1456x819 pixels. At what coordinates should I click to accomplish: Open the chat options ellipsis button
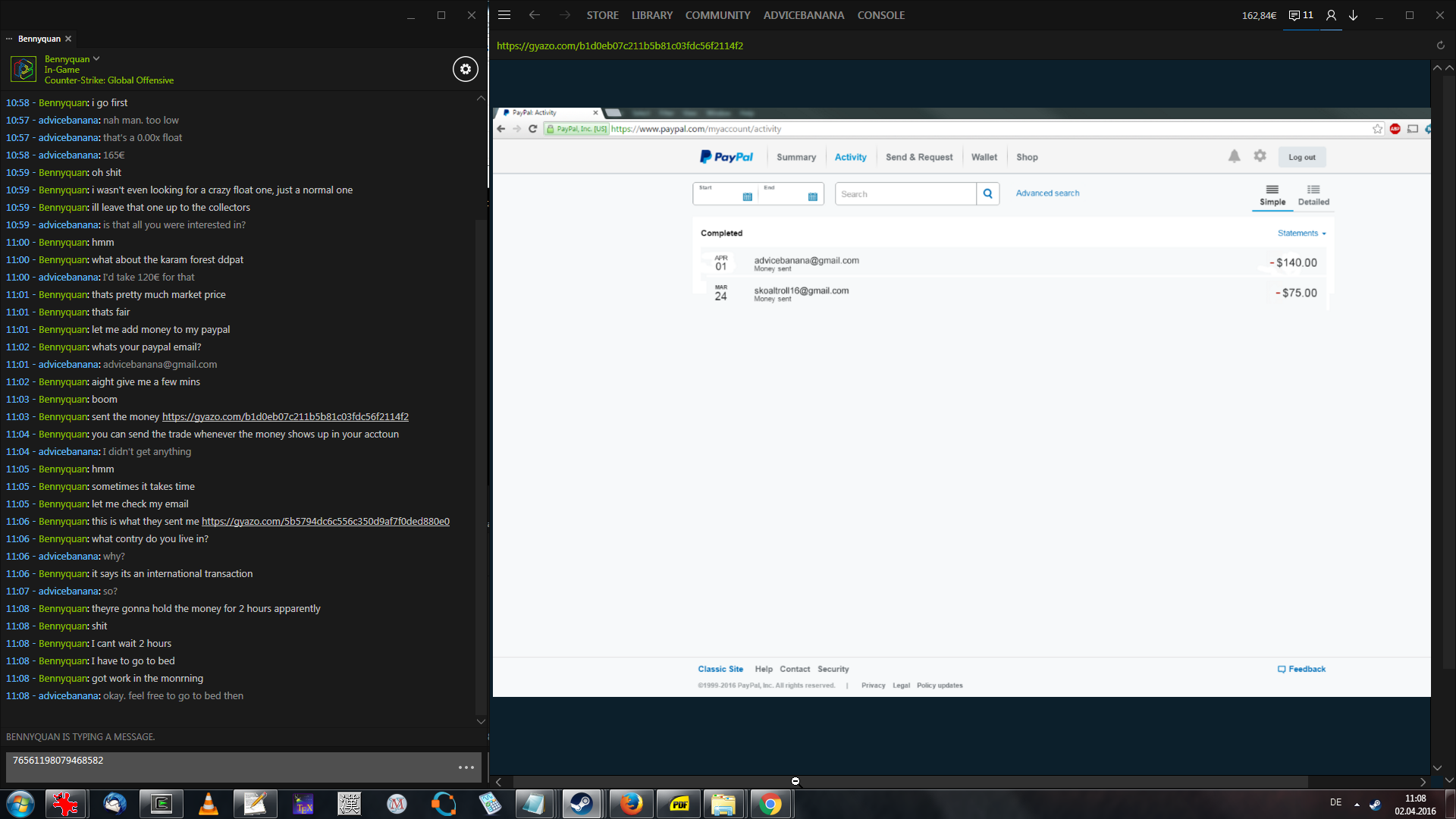466,767
